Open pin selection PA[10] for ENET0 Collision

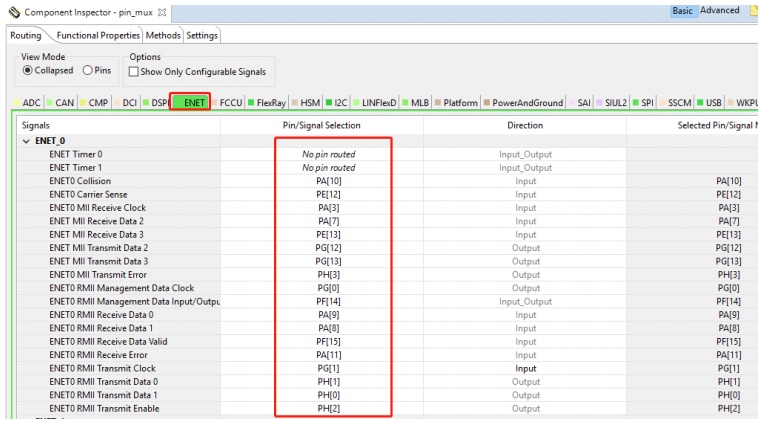click(329, 181)
